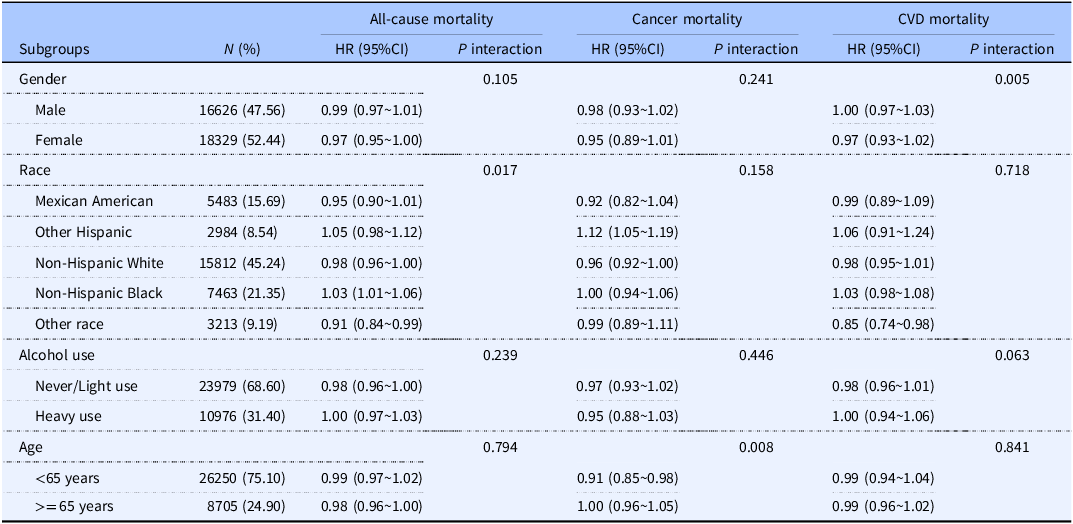Select the Heavy use row label
The width and height of the screenshot is (1073, 524).
coord(64,417)
